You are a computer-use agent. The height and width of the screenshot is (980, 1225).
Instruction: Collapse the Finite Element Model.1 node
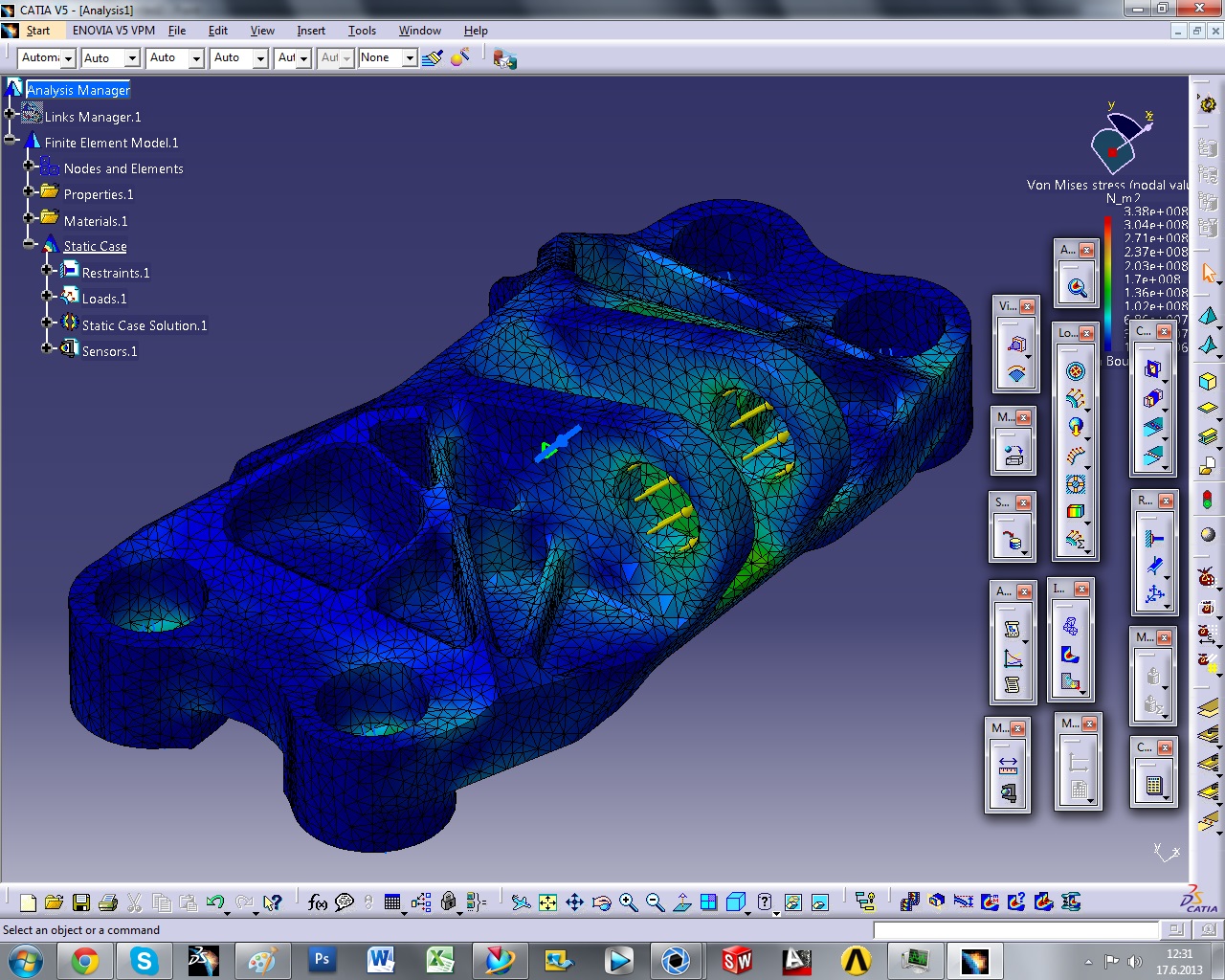(x=10, y=140)
